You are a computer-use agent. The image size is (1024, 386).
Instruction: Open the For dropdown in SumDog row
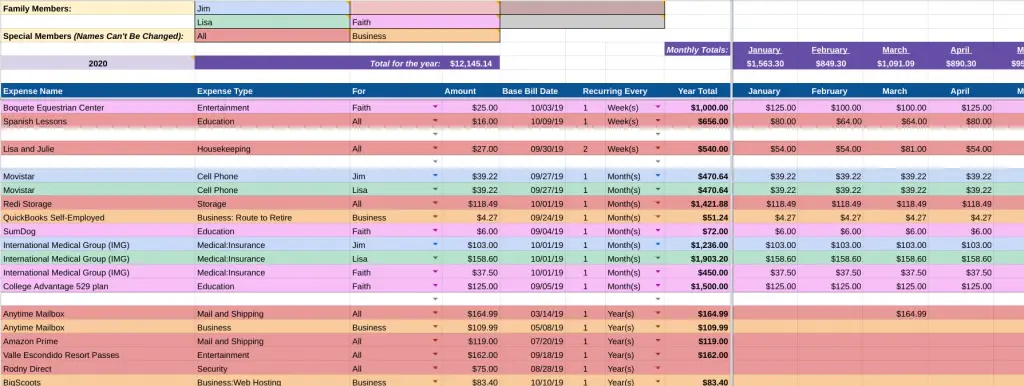[436, 231]
